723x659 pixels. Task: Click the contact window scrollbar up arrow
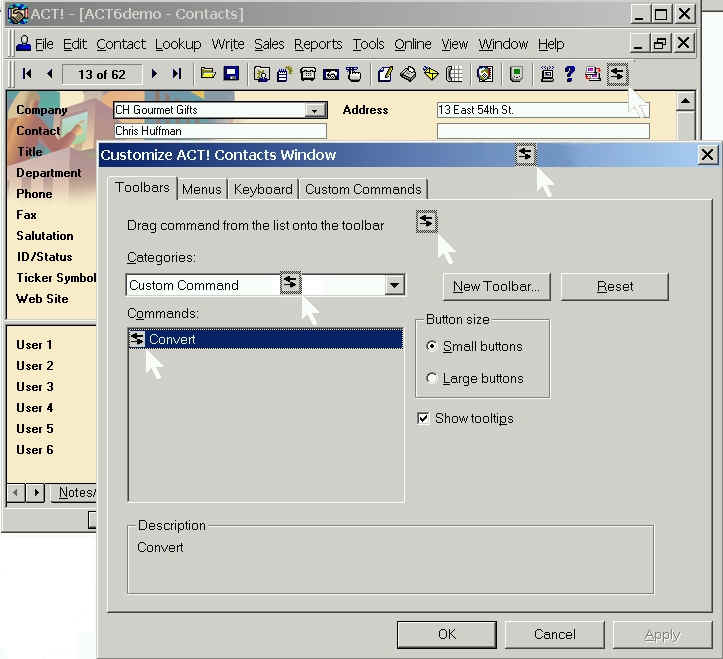pyautogui.click(x=685, y=101)
